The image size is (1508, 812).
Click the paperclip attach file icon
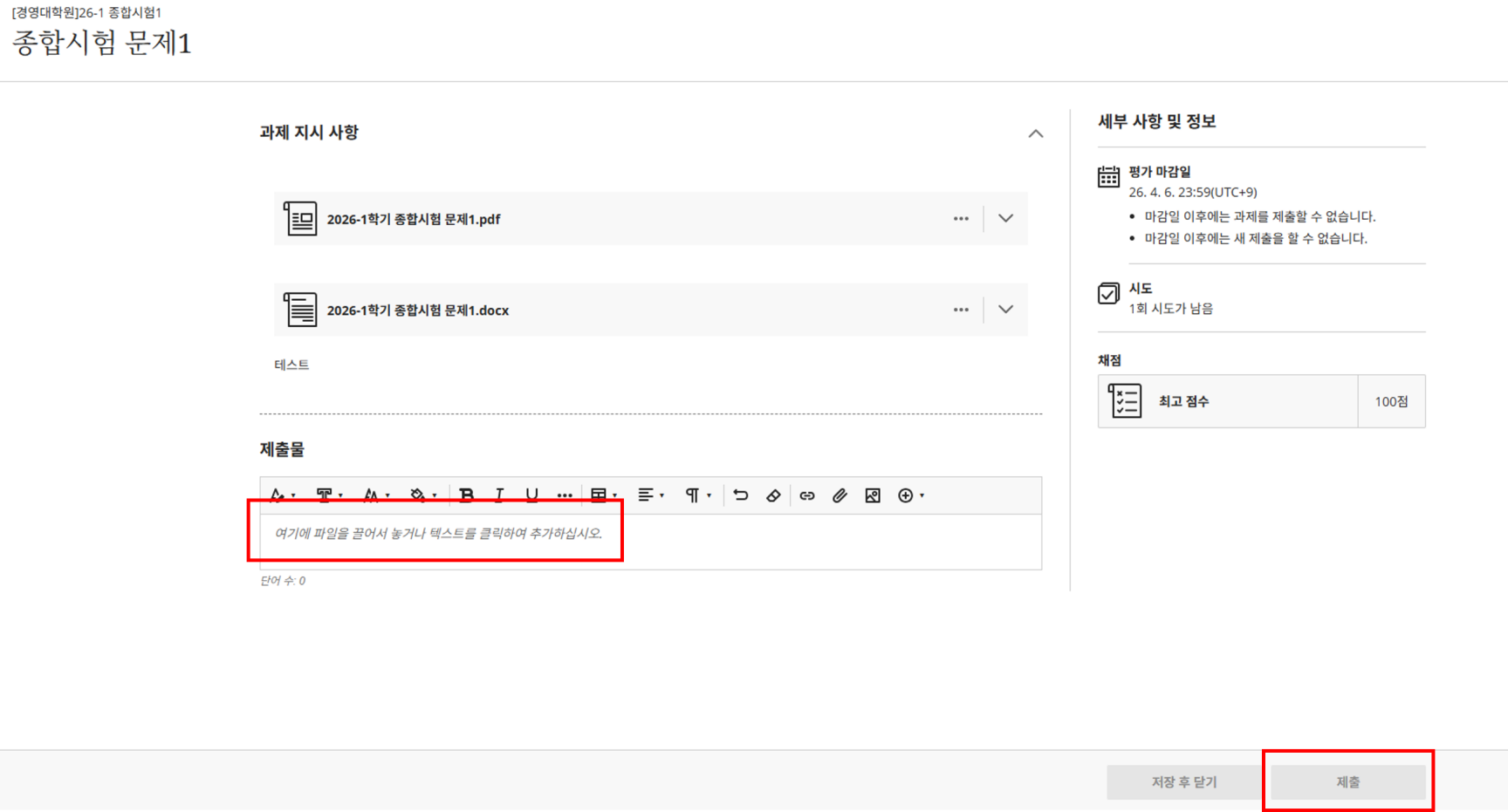point(840,495)
